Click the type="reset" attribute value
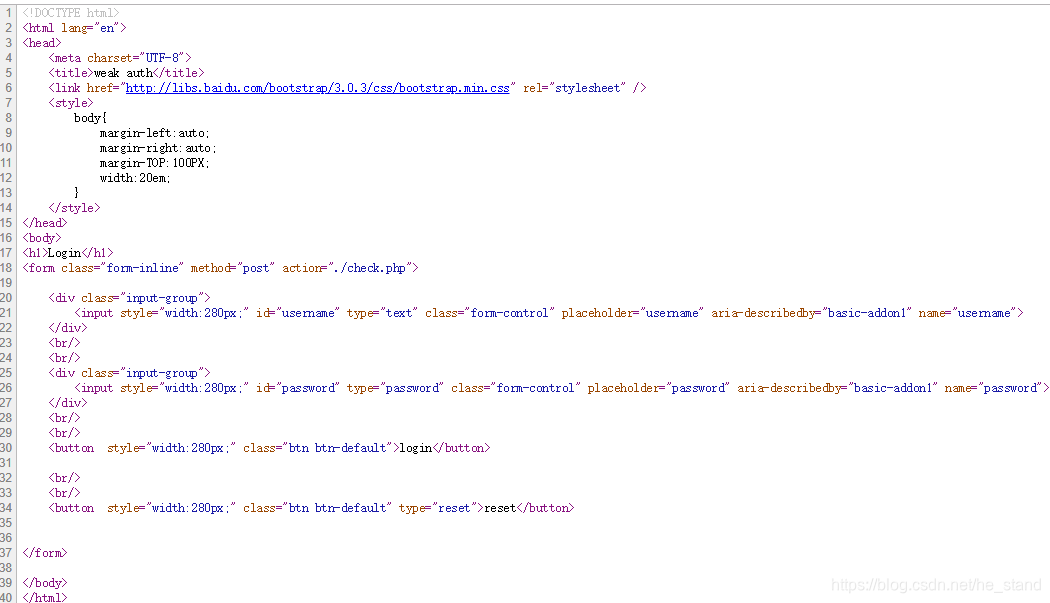Screen dimensions: 1050x603 tap(455, 508)
